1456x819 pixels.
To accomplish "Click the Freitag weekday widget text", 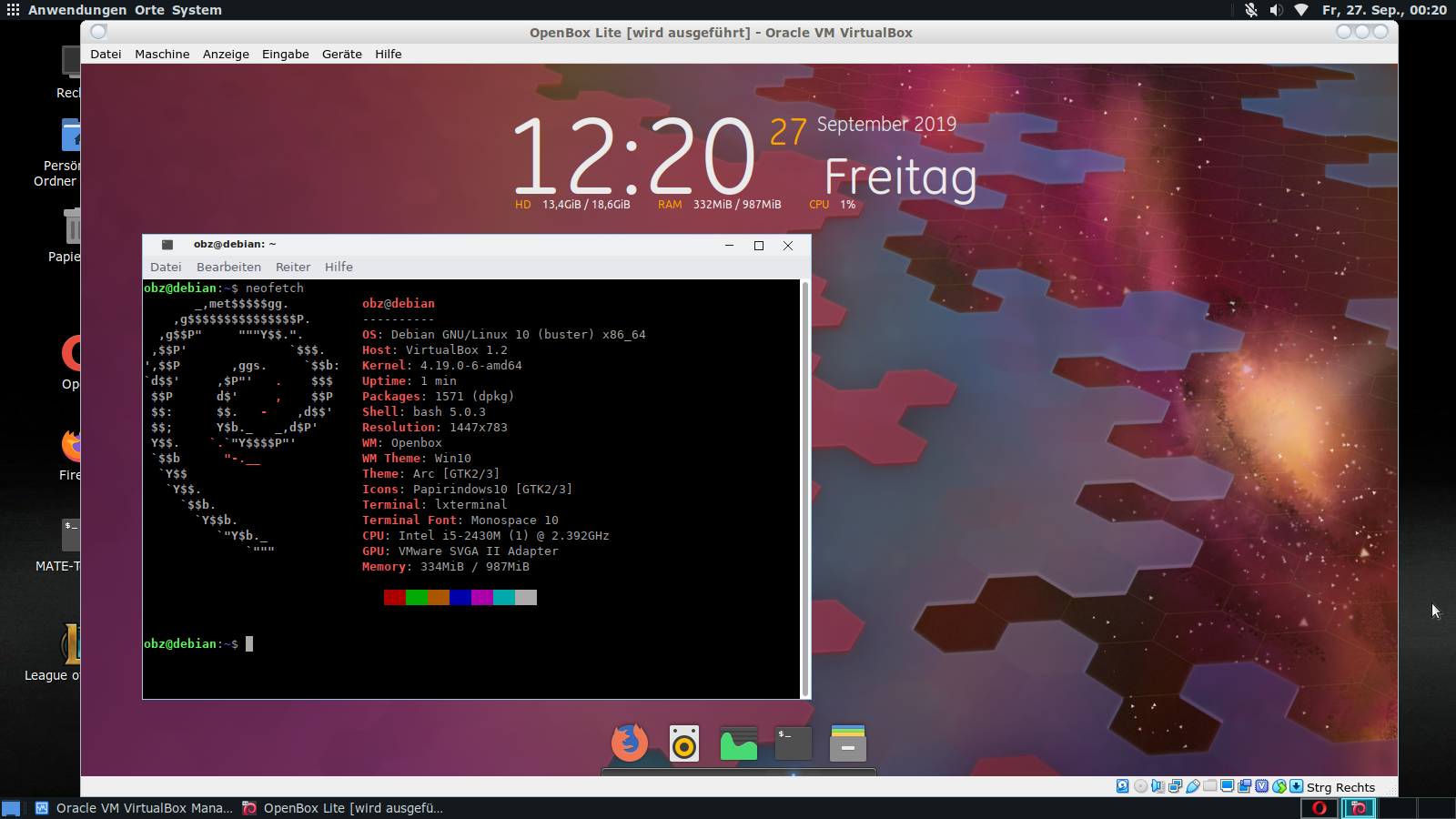I will 900,177.
